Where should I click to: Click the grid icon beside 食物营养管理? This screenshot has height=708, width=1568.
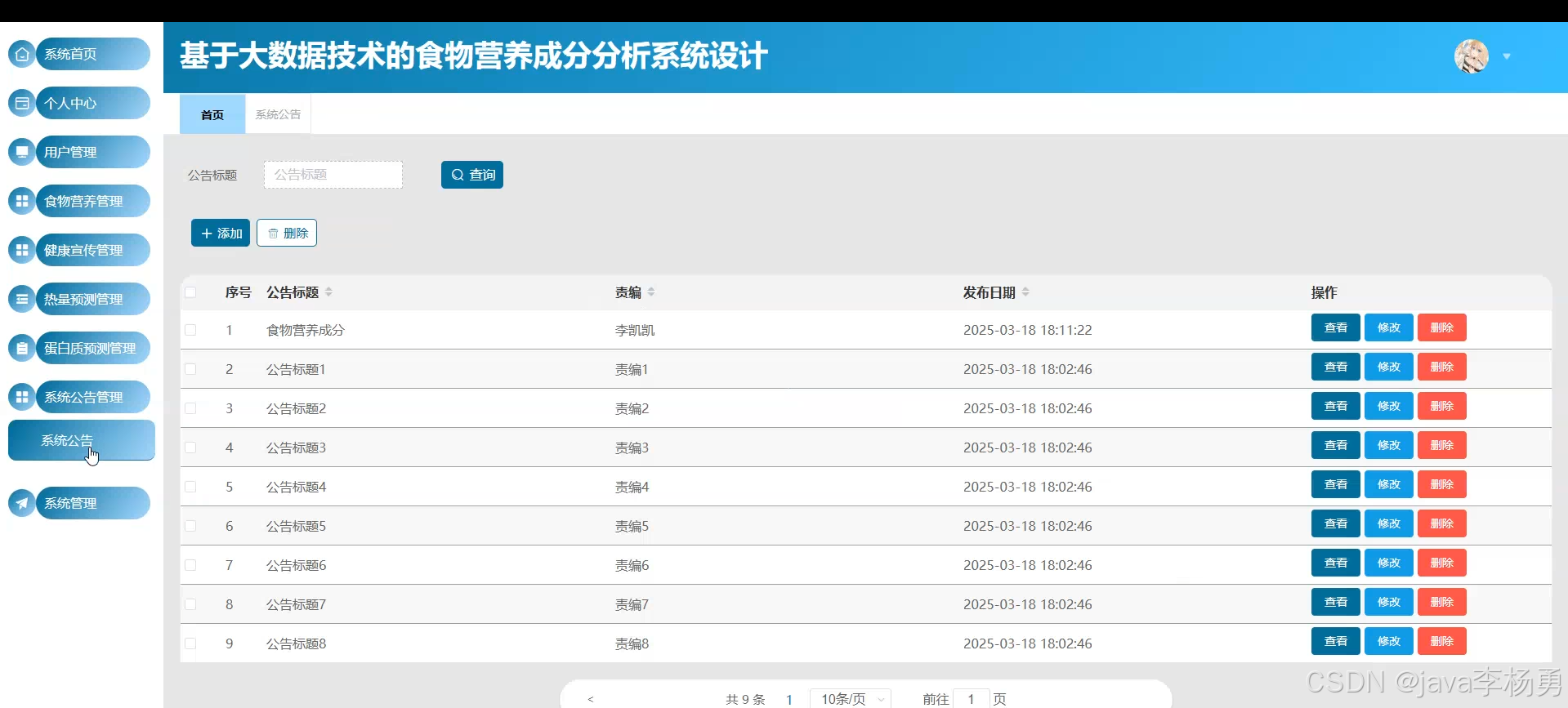(22, 201)
